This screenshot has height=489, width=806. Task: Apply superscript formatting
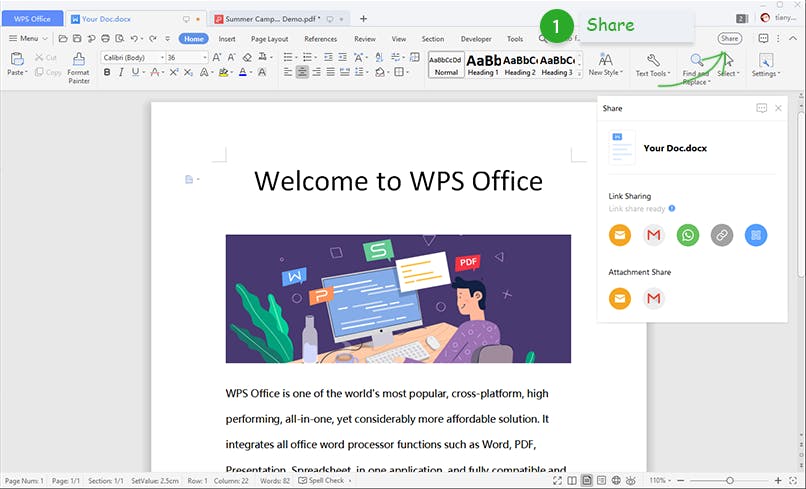pyautogui.click(x=174, y=73)
